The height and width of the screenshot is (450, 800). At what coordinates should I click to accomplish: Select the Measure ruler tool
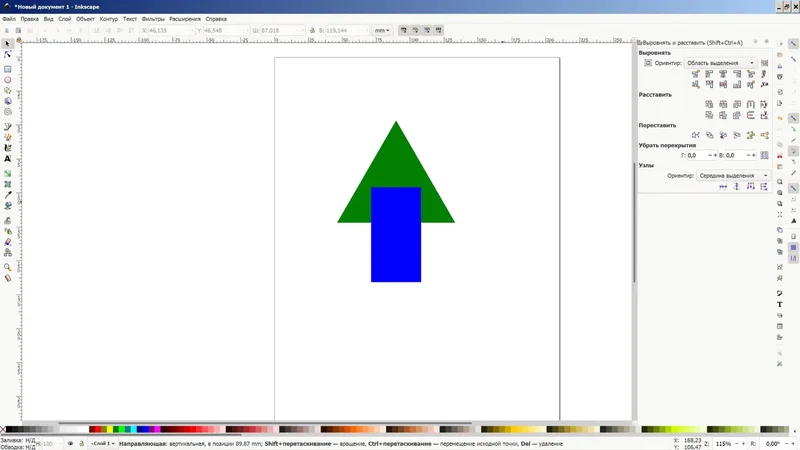[8, 278]
